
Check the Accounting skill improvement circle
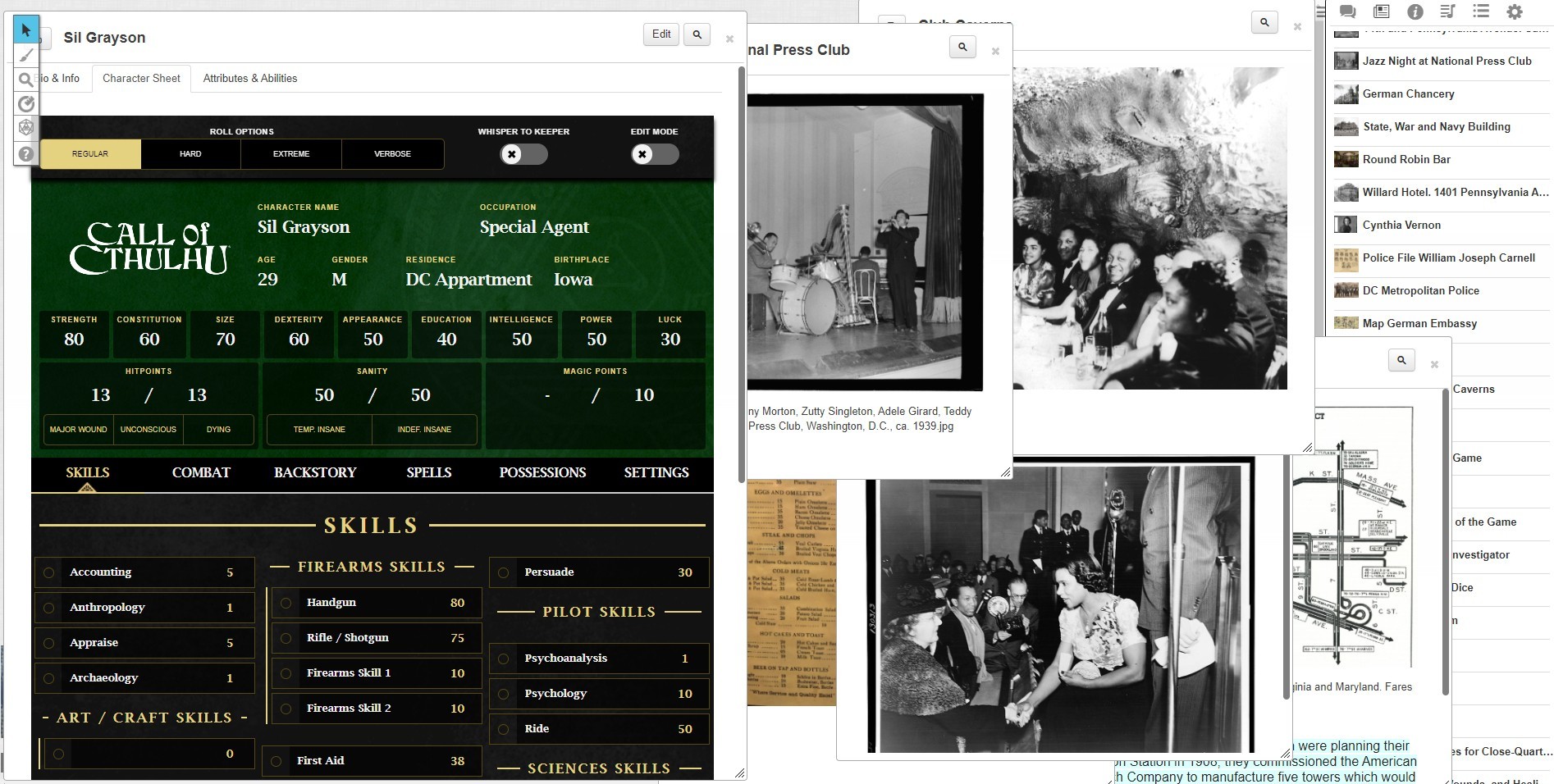49,572
